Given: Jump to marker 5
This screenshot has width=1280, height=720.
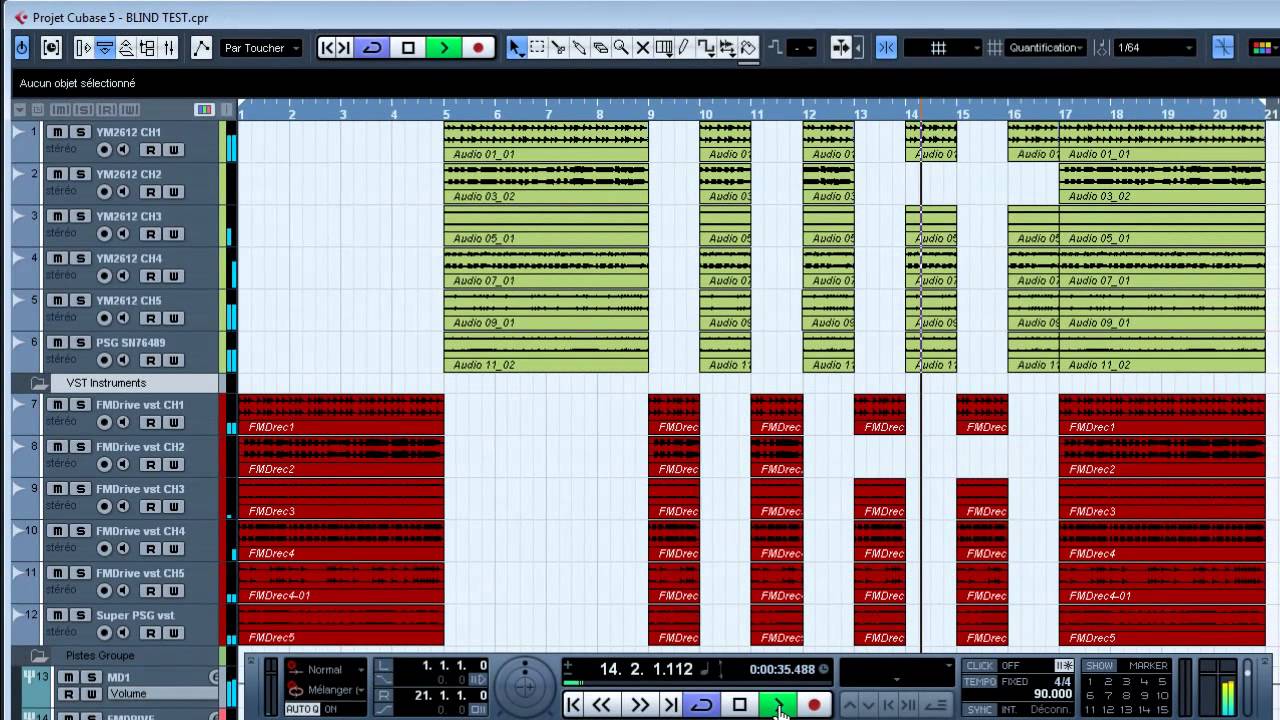Looking at the screenshot, I should click(x=1162, y=682).
